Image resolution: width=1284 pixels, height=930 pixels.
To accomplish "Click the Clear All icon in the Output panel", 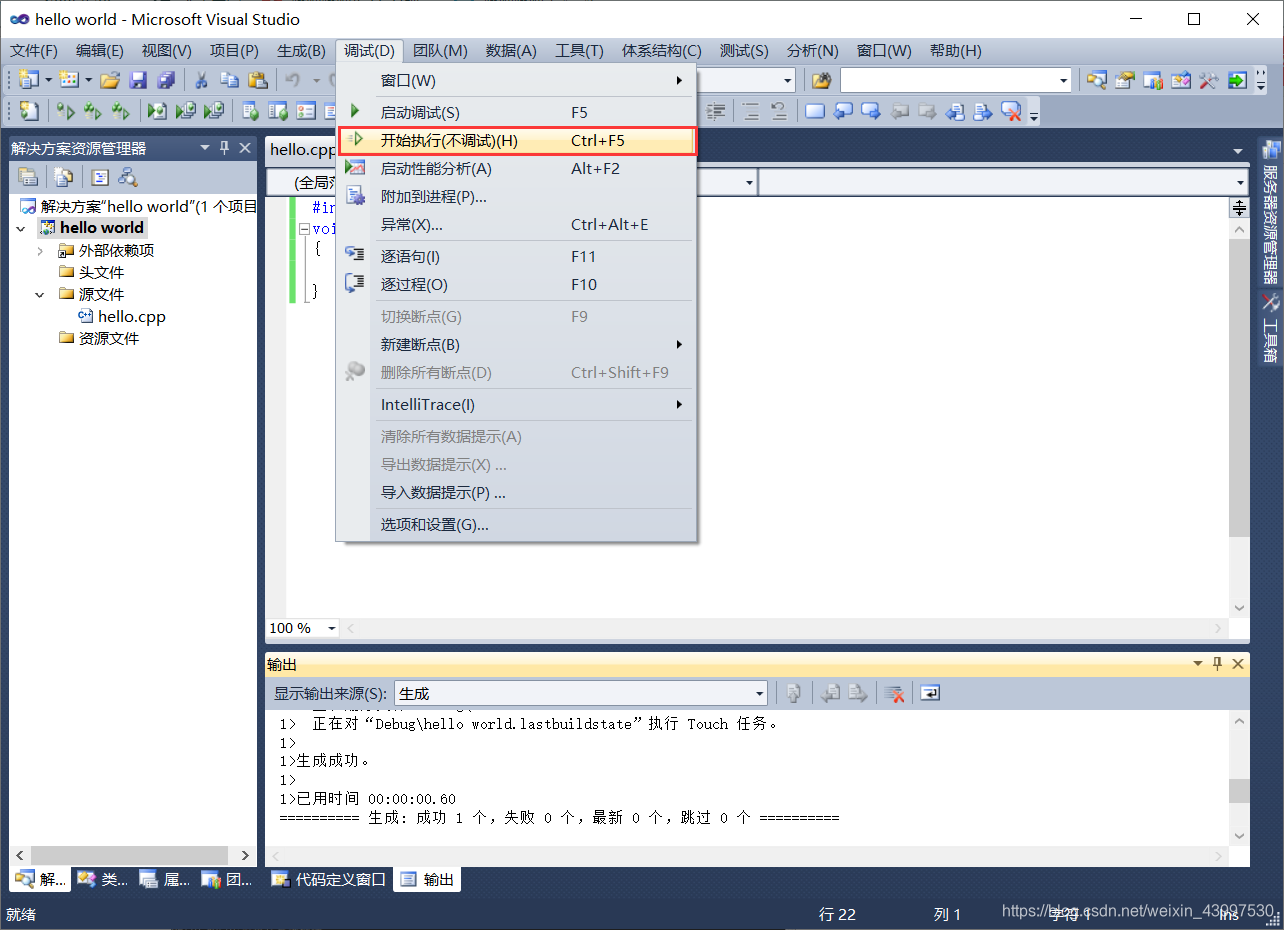I will tap(895, 693).
